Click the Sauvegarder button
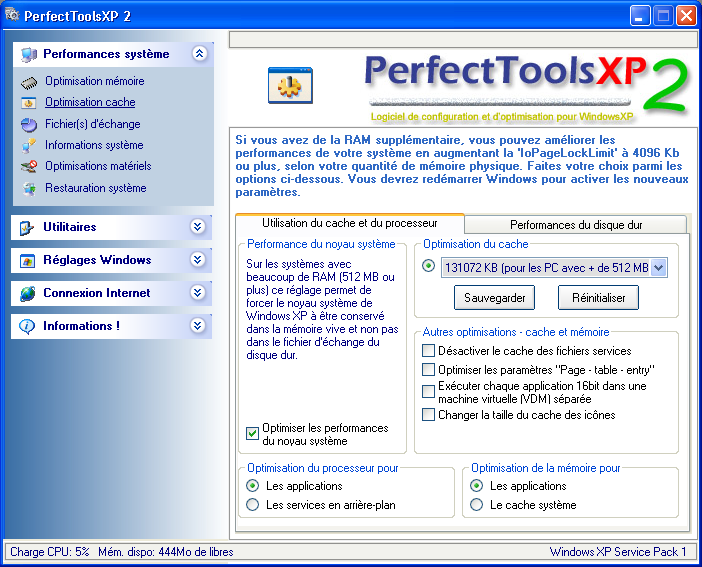702x567 pixels. click(494, 298)
